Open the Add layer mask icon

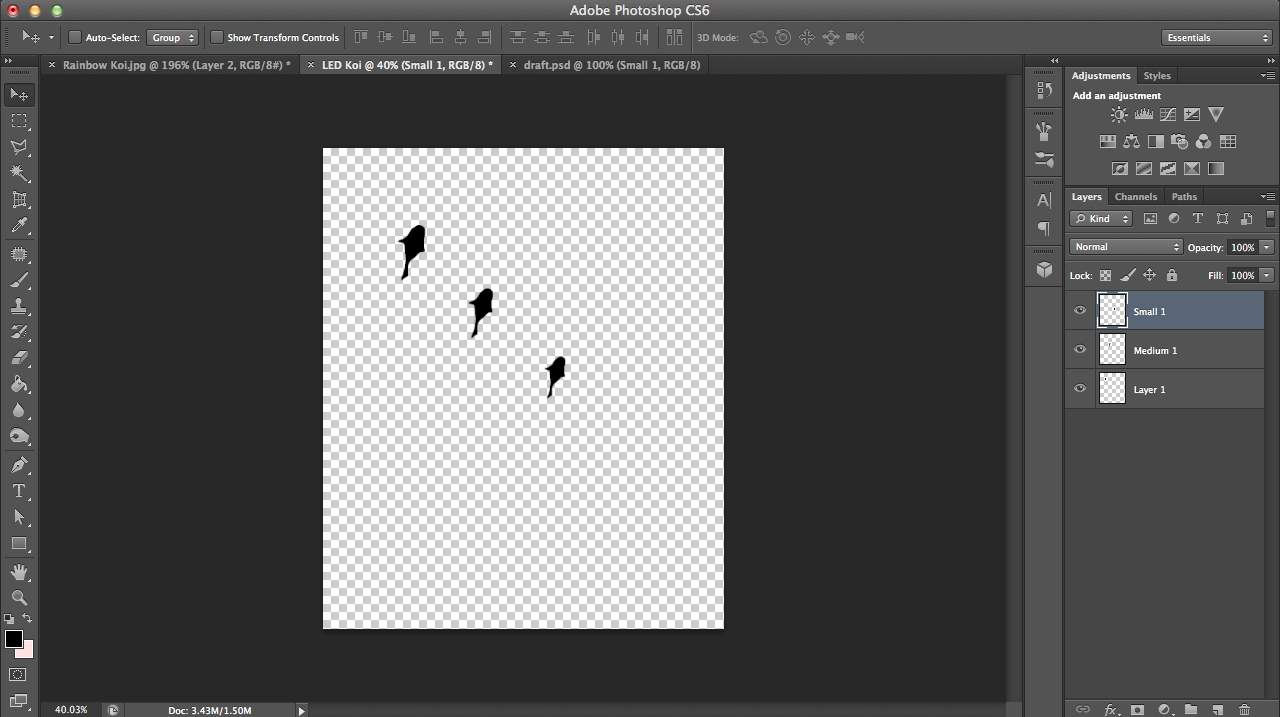pyautogui.click(x=1135, y=708)
